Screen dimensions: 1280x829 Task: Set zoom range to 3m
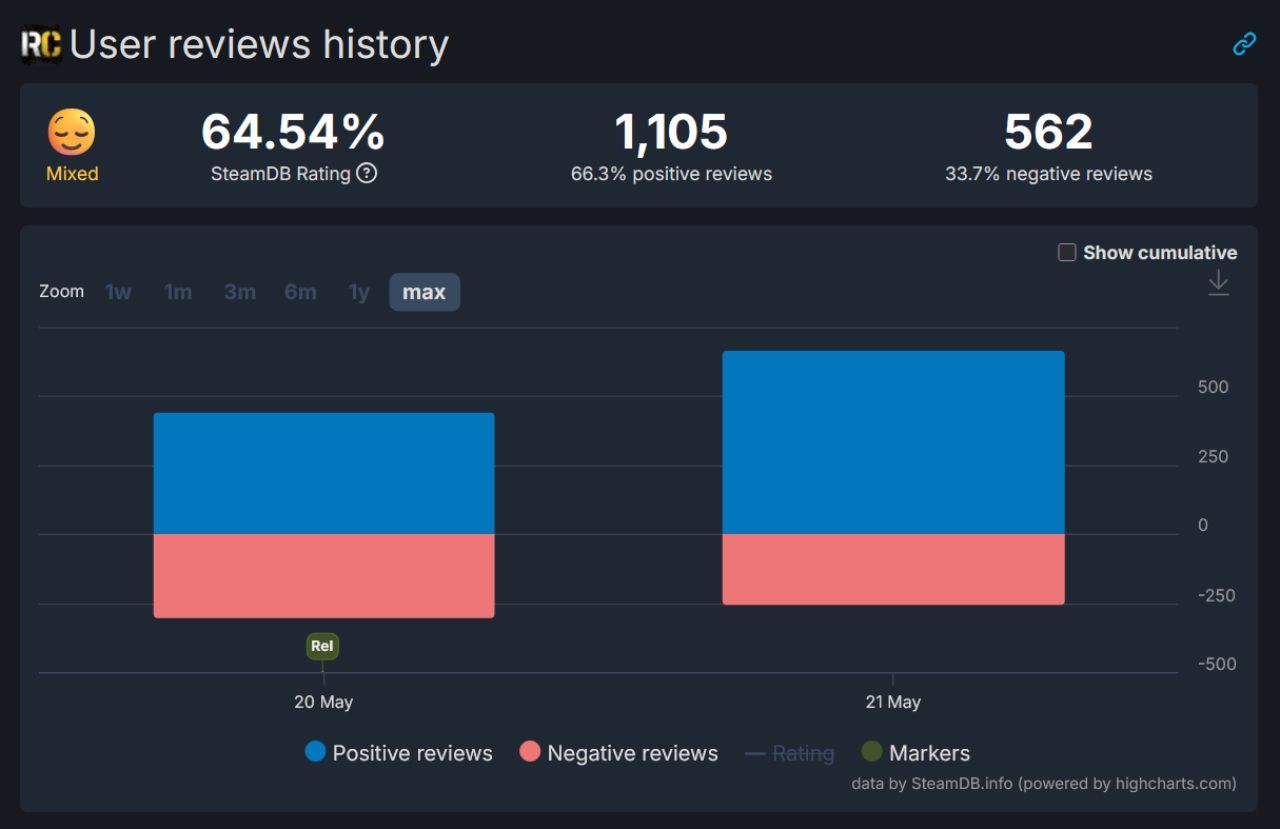pos(239,292)
